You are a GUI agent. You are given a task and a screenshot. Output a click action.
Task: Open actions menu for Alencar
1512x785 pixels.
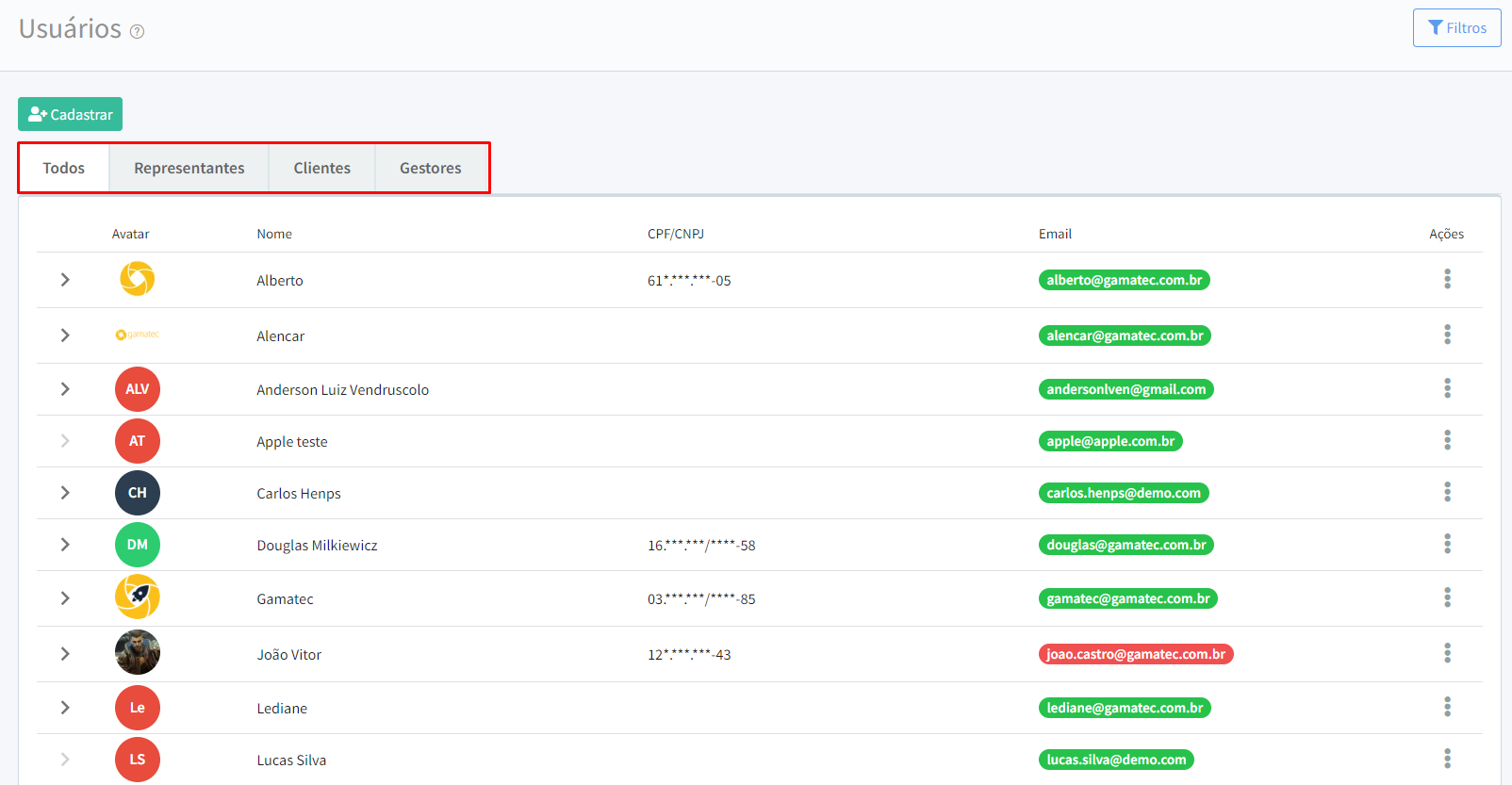click(1447, 335)
